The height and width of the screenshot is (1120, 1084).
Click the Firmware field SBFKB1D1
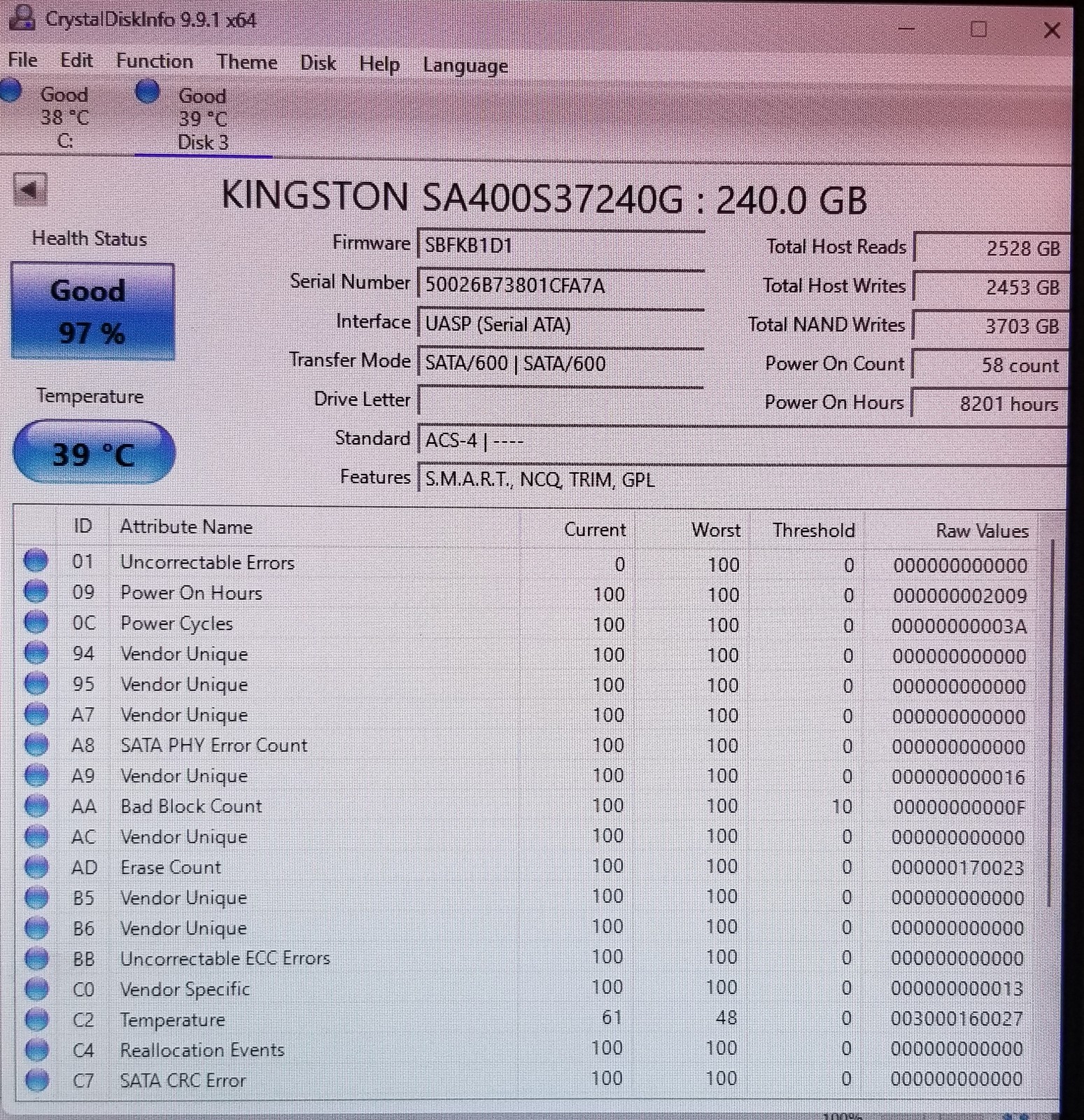(561, 246)
